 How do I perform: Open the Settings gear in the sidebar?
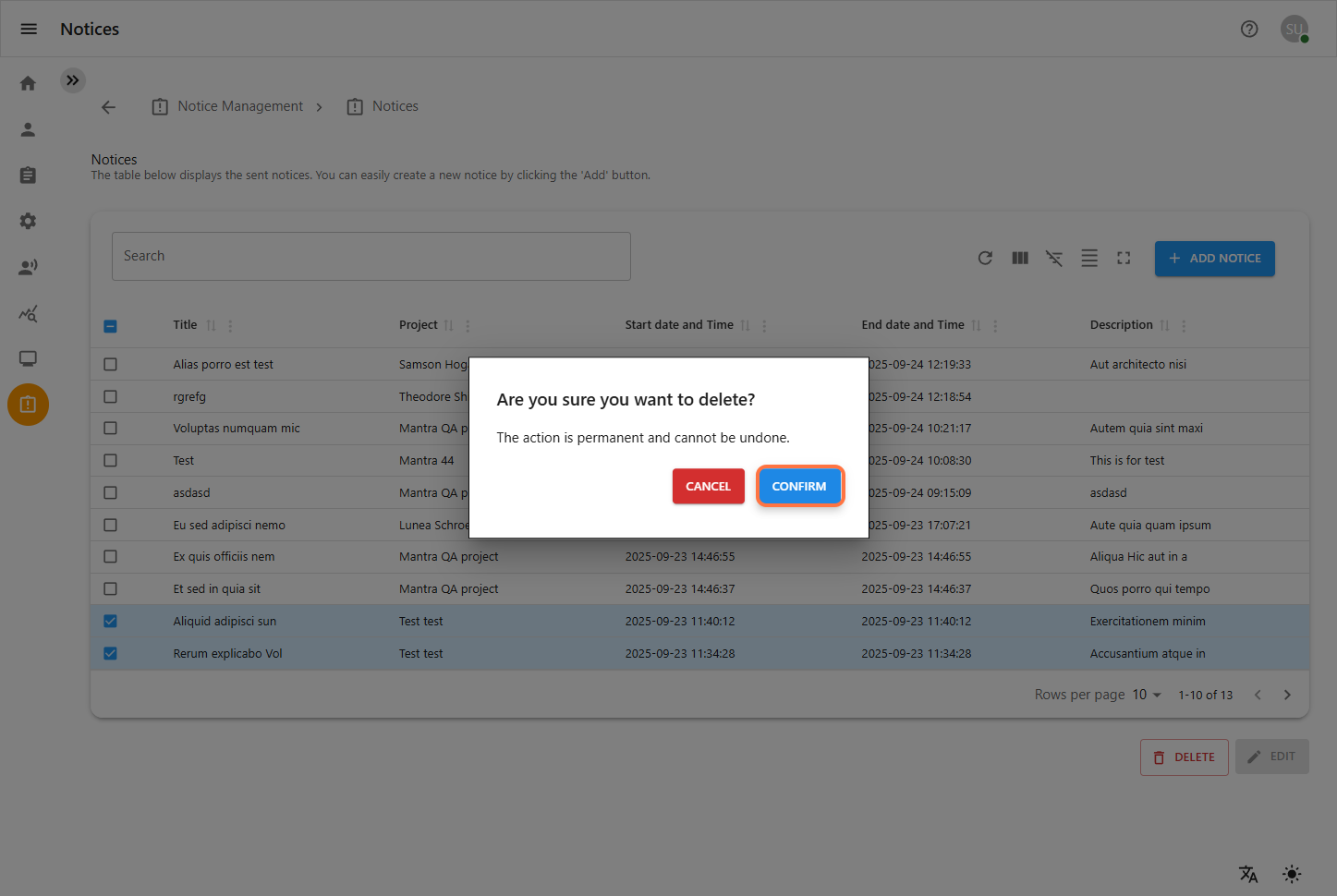(28, 221)
